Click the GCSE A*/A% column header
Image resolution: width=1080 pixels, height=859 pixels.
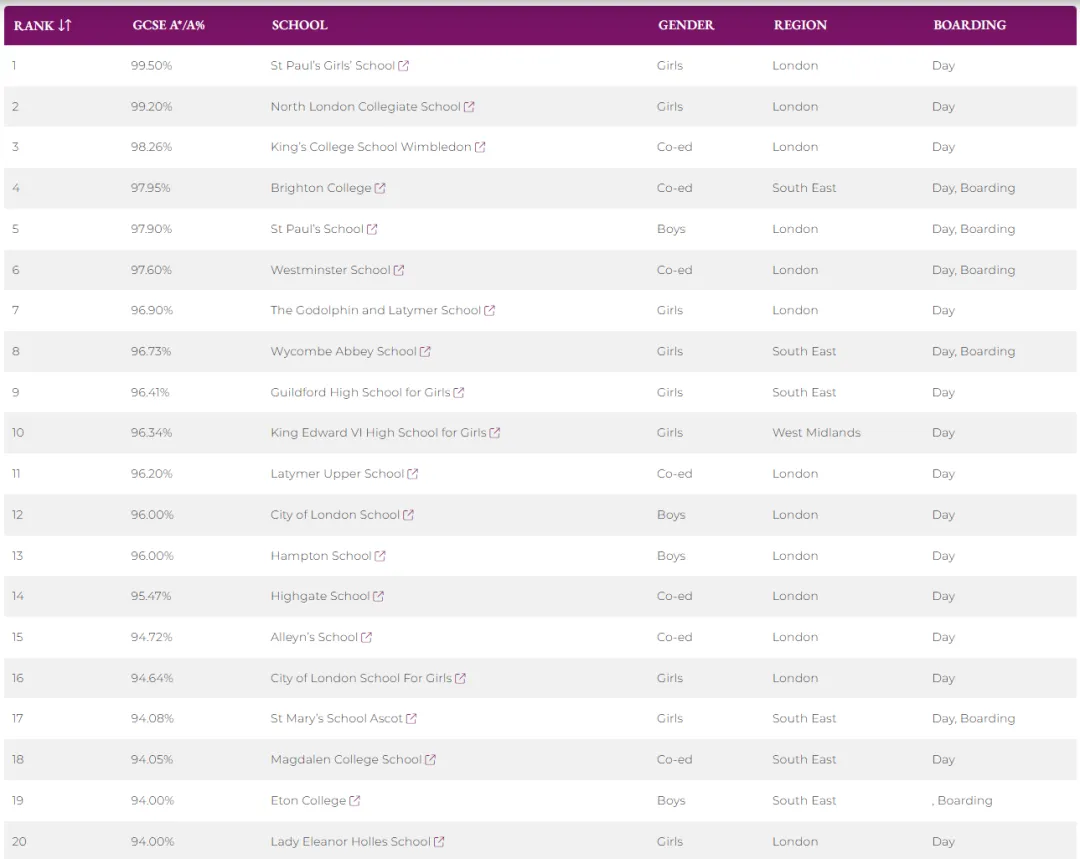click(169, 25)
